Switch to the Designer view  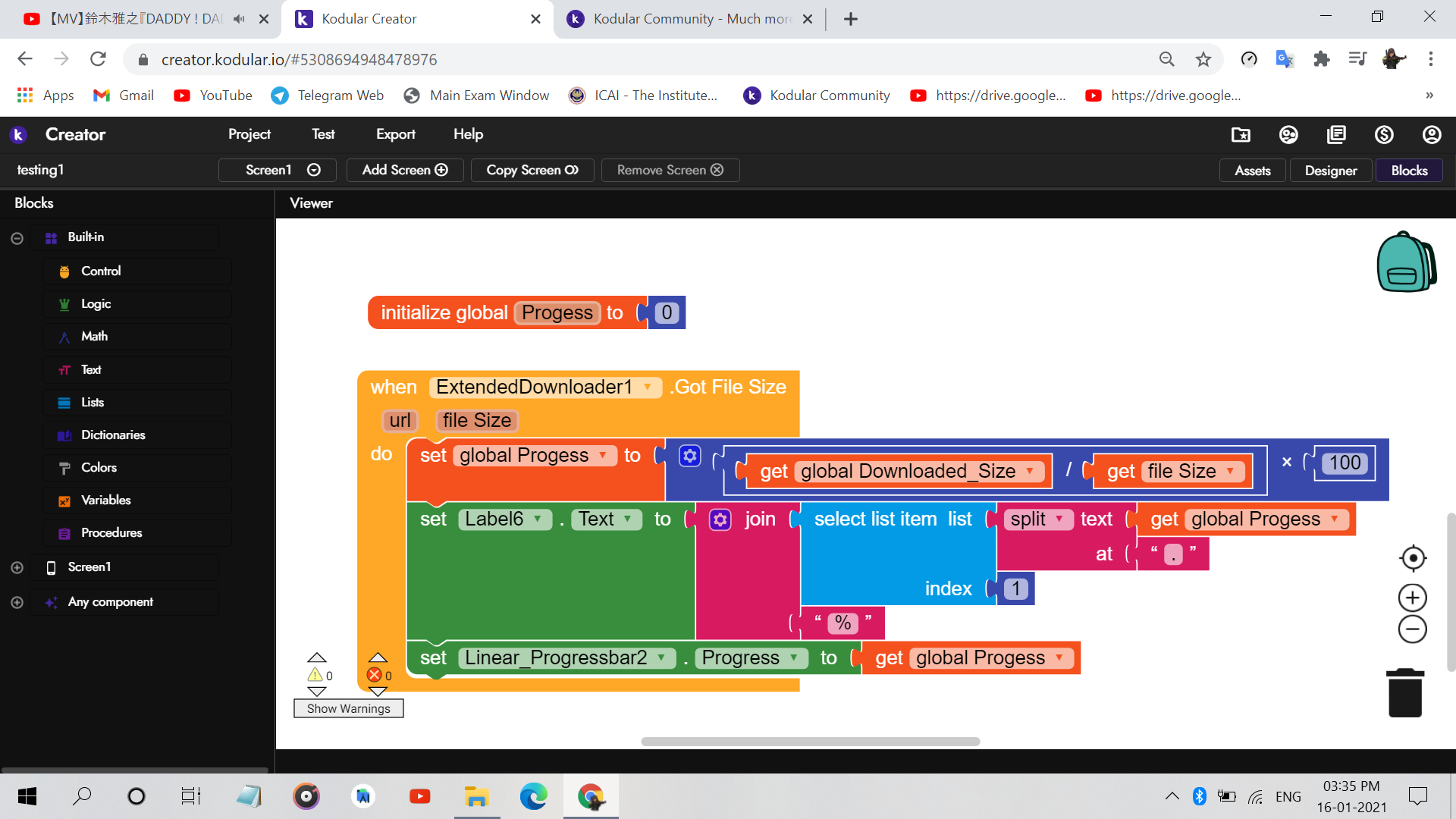pos(1330,171)
